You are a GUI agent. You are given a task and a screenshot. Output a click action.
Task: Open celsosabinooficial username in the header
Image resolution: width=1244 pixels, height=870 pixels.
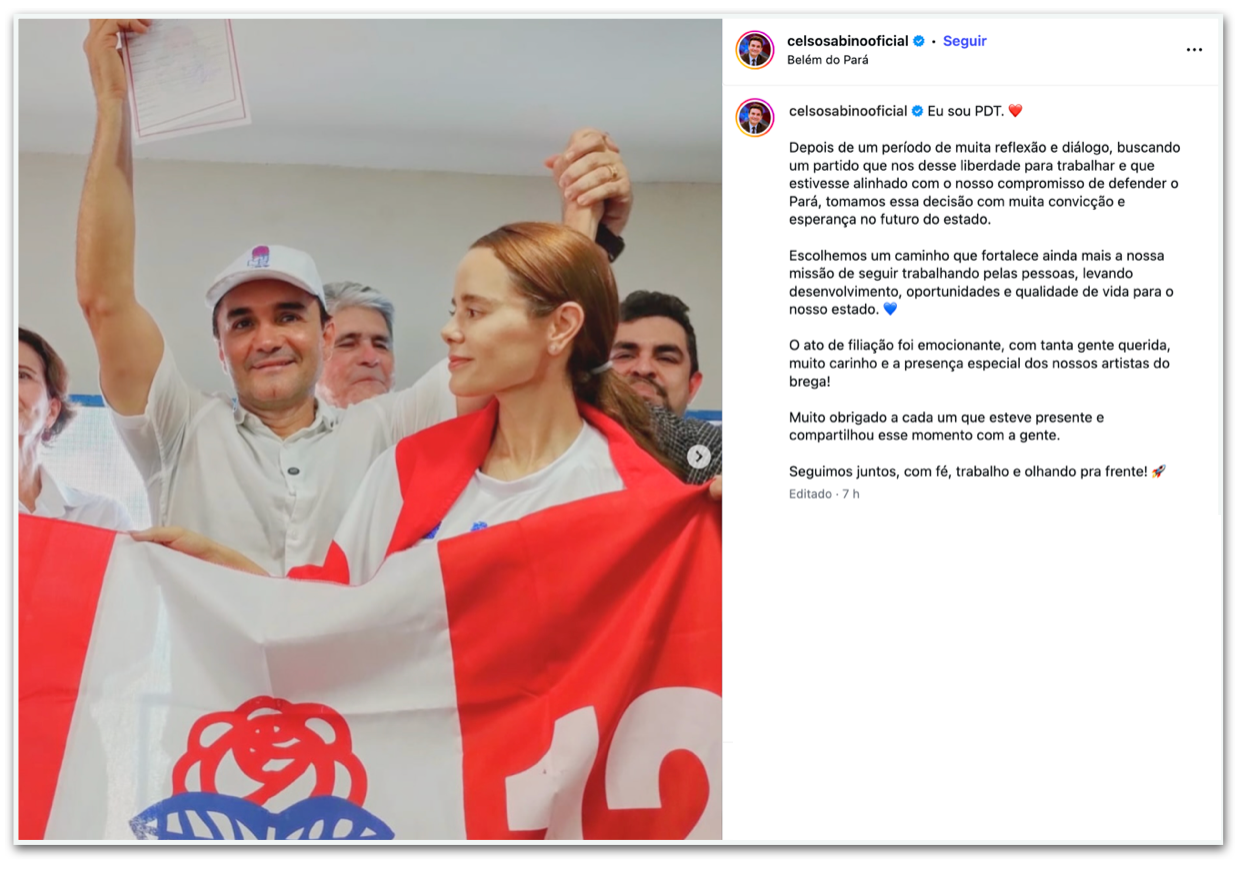[x=848, y=41]
